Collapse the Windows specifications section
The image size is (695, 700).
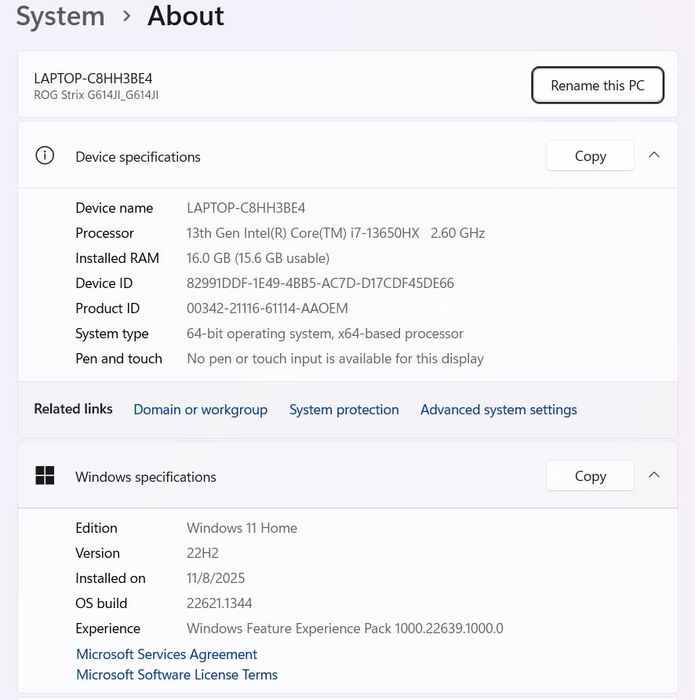654,475
